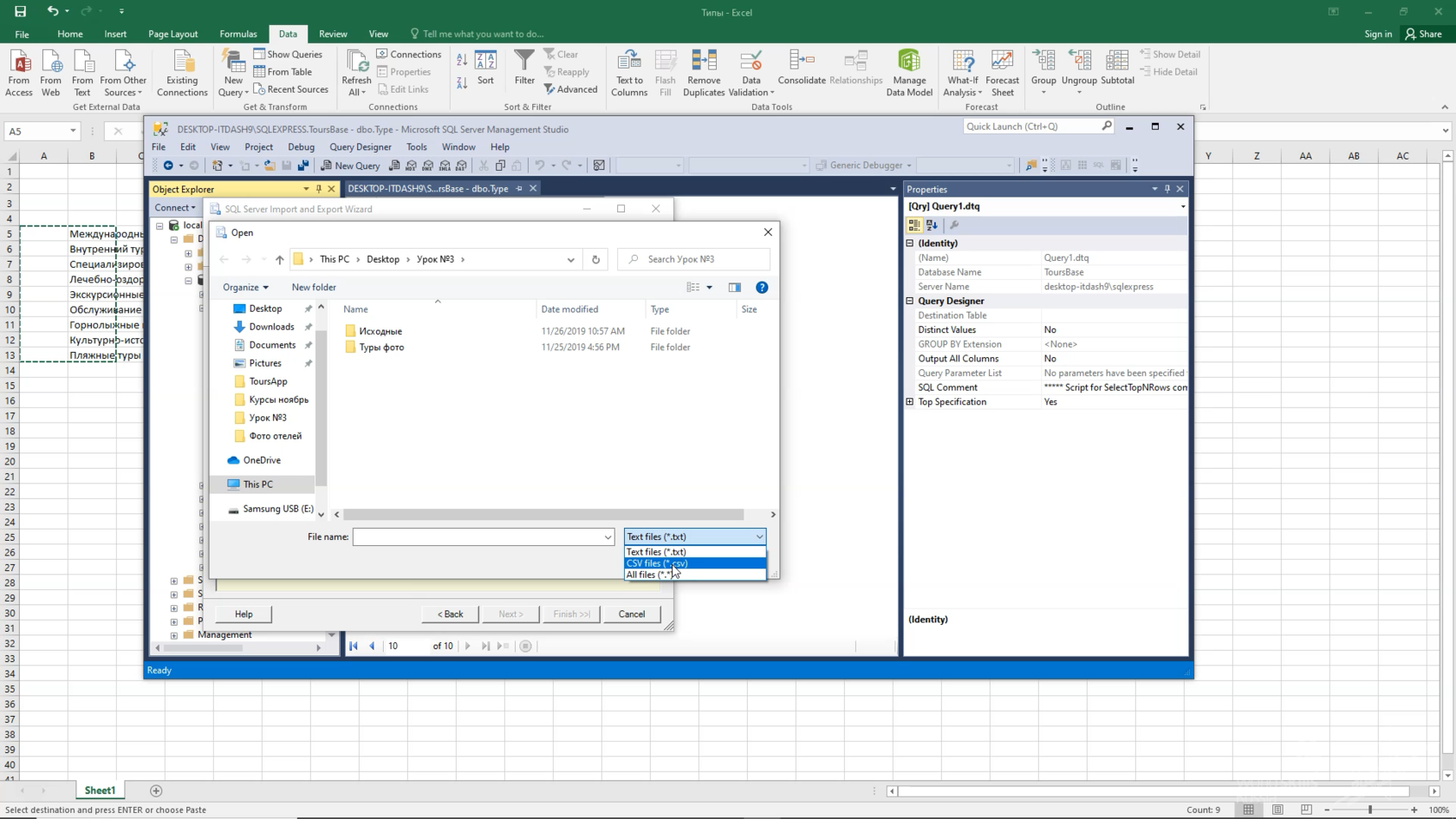
Task: Switch to Page Layout view in Excel
Action: tap(1277, 809)
